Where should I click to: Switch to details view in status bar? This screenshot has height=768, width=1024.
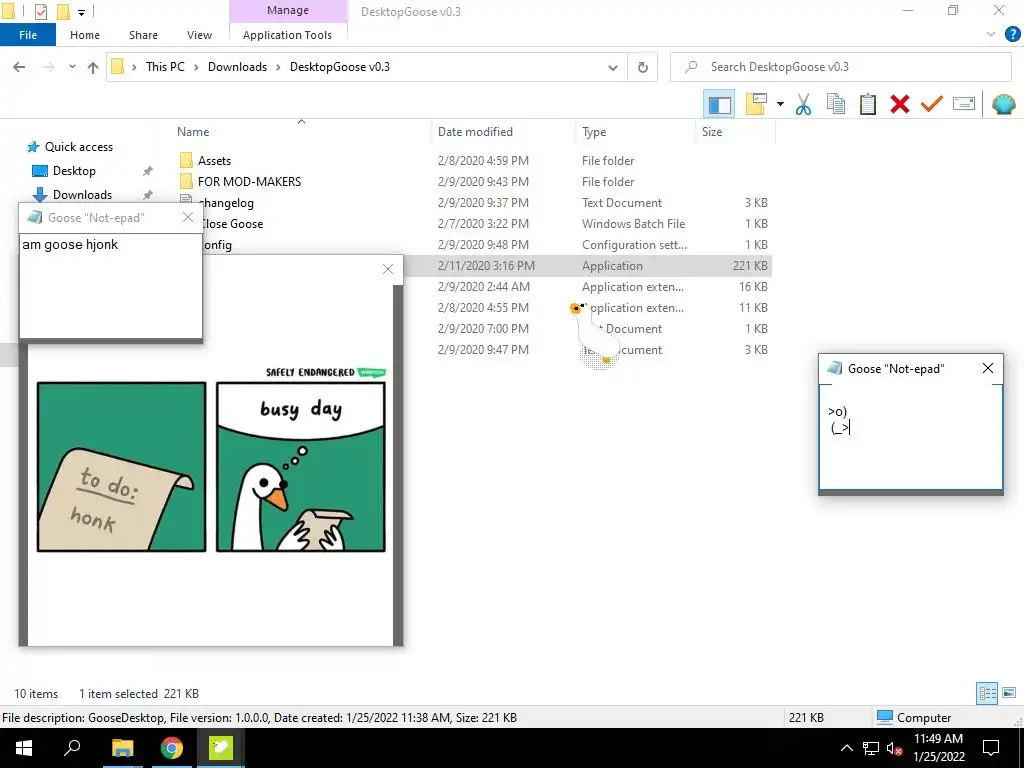pos(987,693)
